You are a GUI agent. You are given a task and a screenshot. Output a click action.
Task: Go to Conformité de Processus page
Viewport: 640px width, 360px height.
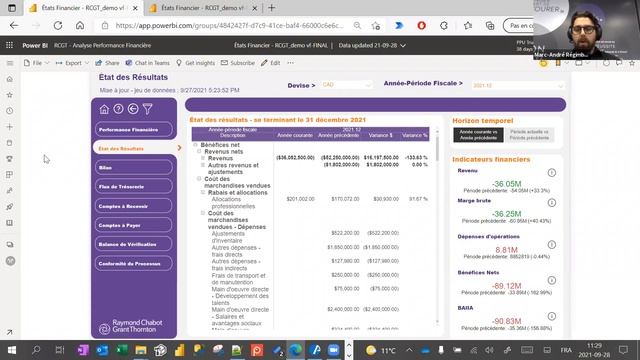tap(134, 264)
